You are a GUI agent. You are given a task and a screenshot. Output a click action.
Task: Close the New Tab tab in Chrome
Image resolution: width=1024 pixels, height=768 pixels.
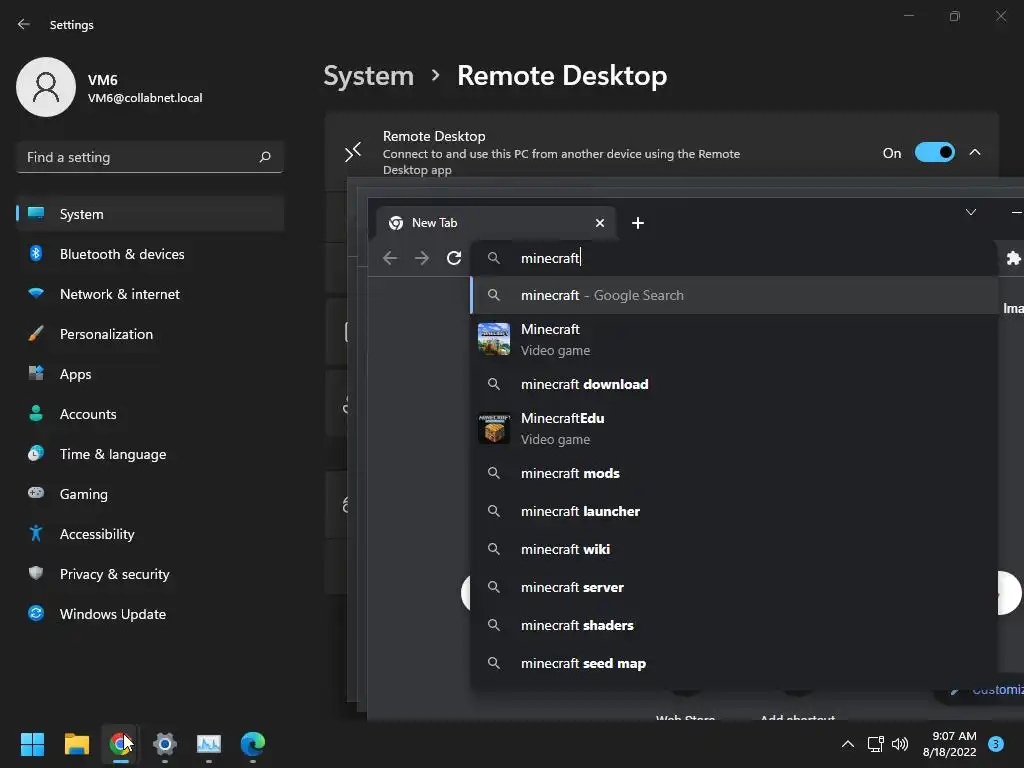[600, 223]
